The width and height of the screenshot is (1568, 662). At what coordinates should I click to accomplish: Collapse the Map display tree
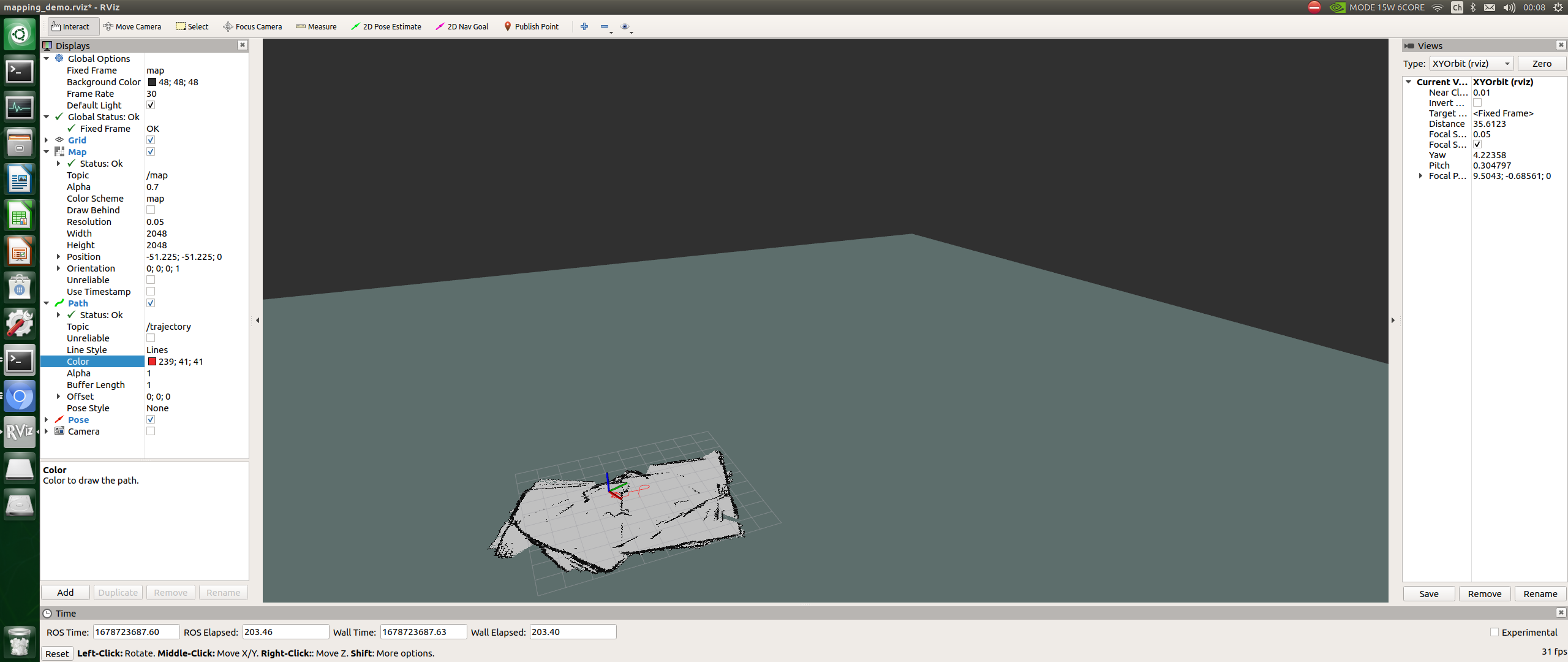point(47,152)
